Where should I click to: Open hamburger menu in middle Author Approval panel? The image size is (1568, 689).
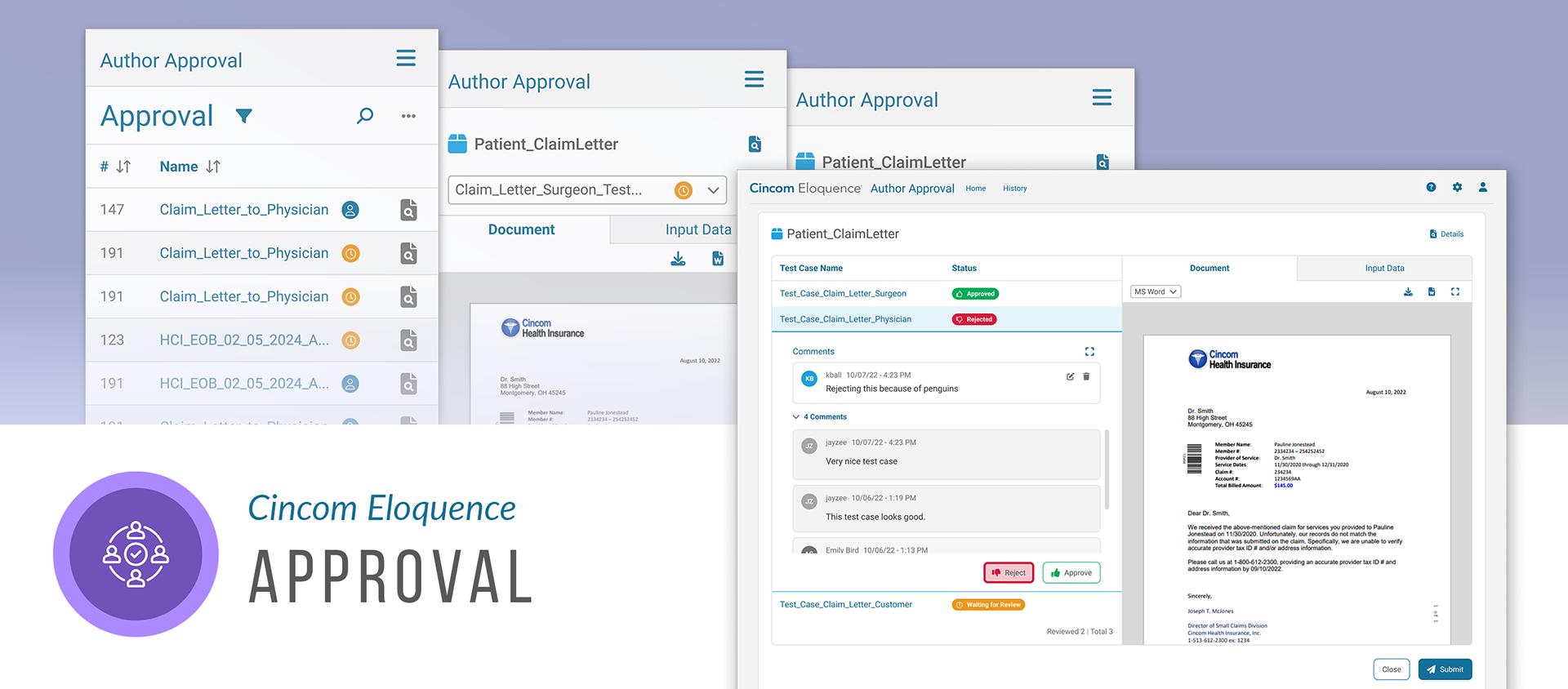point(754,79)
